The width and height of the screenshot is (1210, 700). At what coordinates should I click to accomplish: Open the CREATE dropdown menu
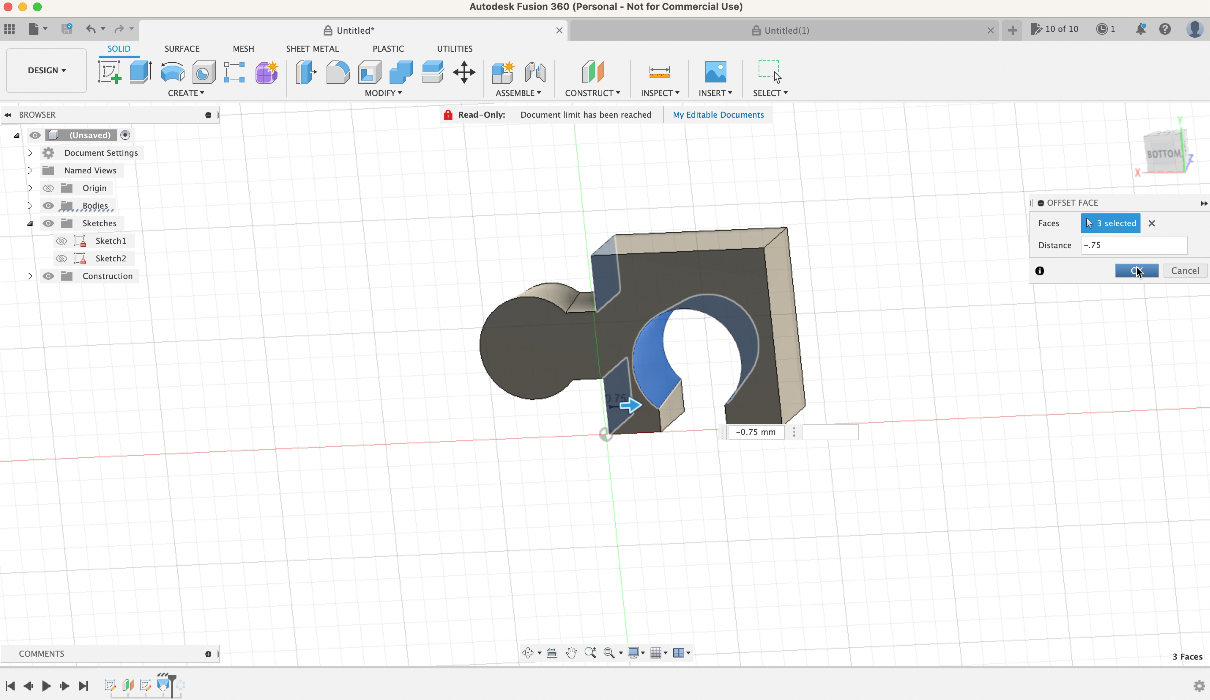tap(185, 93)
